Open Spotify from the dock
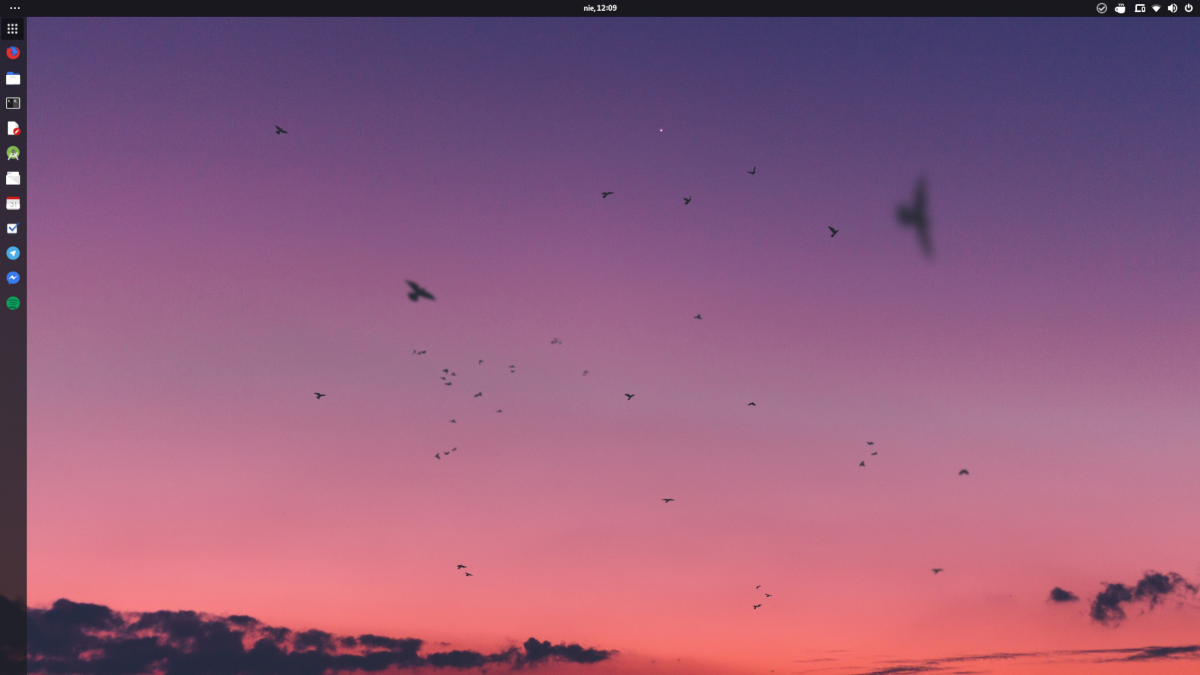 pos(12,302)
